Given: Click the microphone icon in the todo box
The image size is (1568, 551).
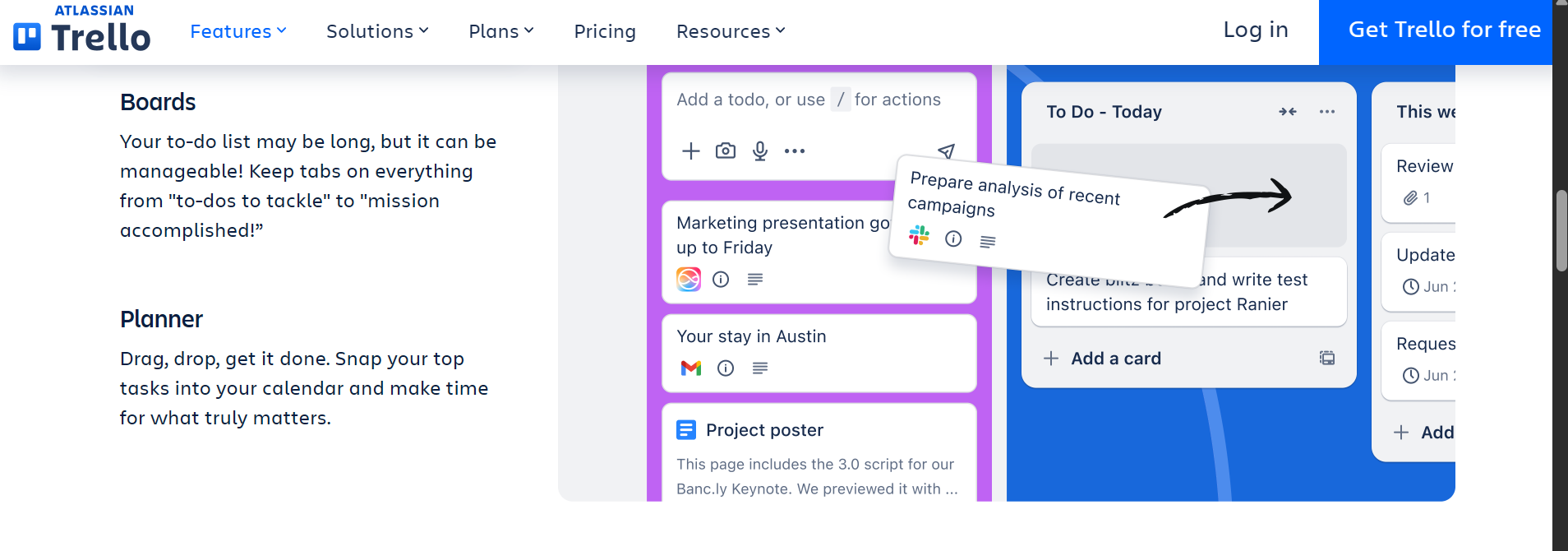Looking at the screenshot, I should pos(760,151).
